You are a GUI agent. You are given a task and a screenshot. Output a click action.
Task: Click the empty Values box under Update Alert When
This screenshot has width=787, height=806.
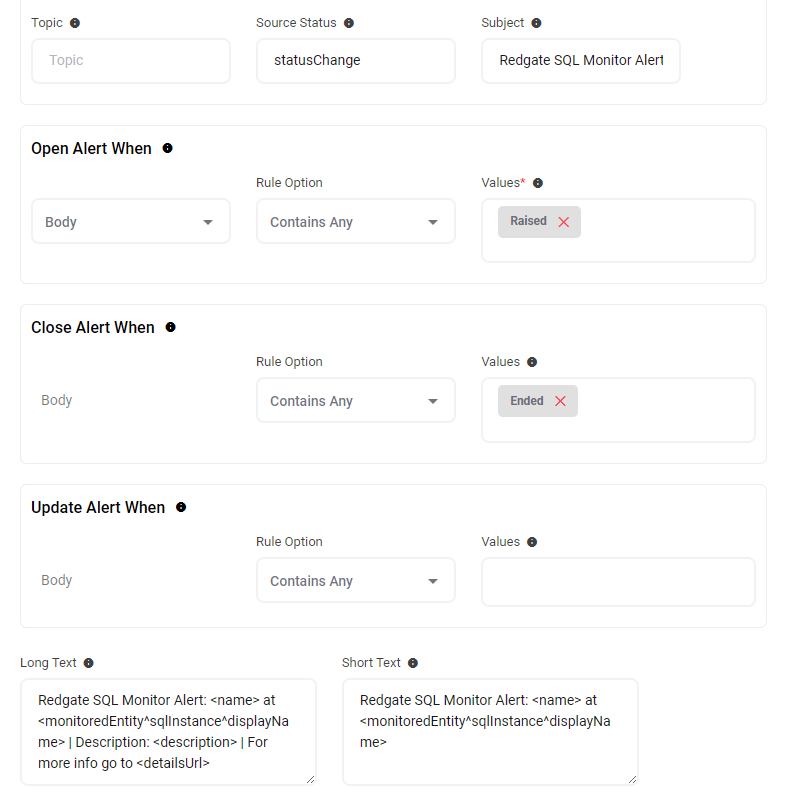coord(617,582)
